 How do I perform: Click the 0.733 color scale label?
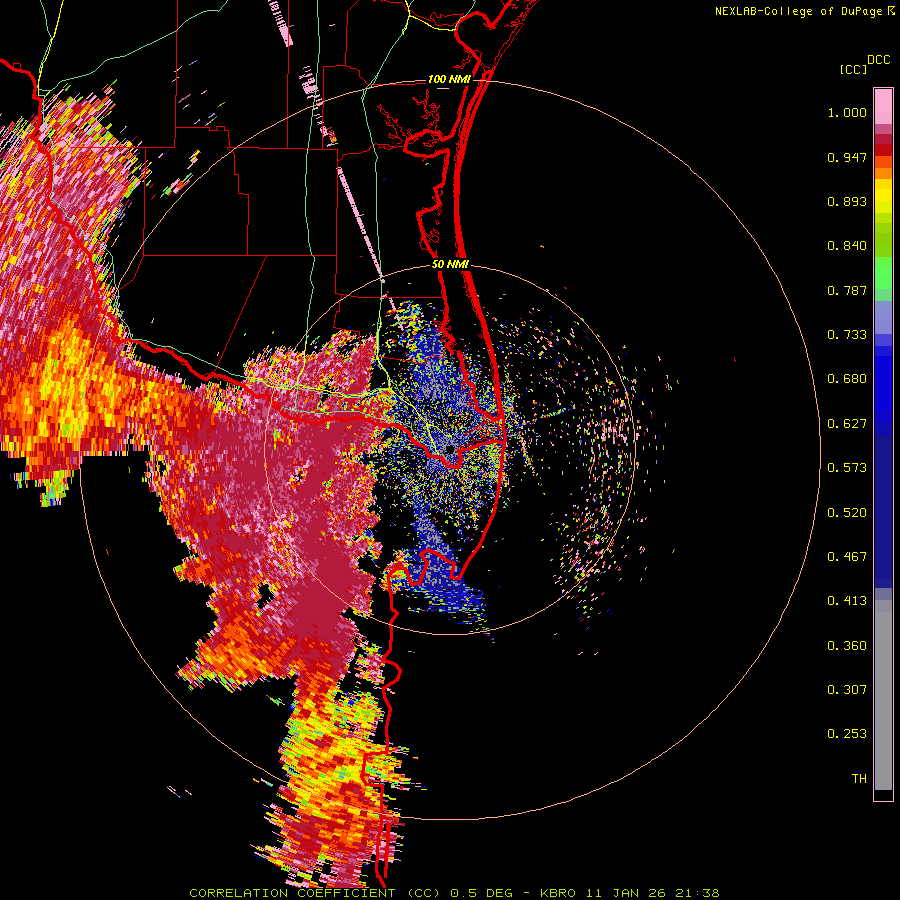(x=847, y=335)
